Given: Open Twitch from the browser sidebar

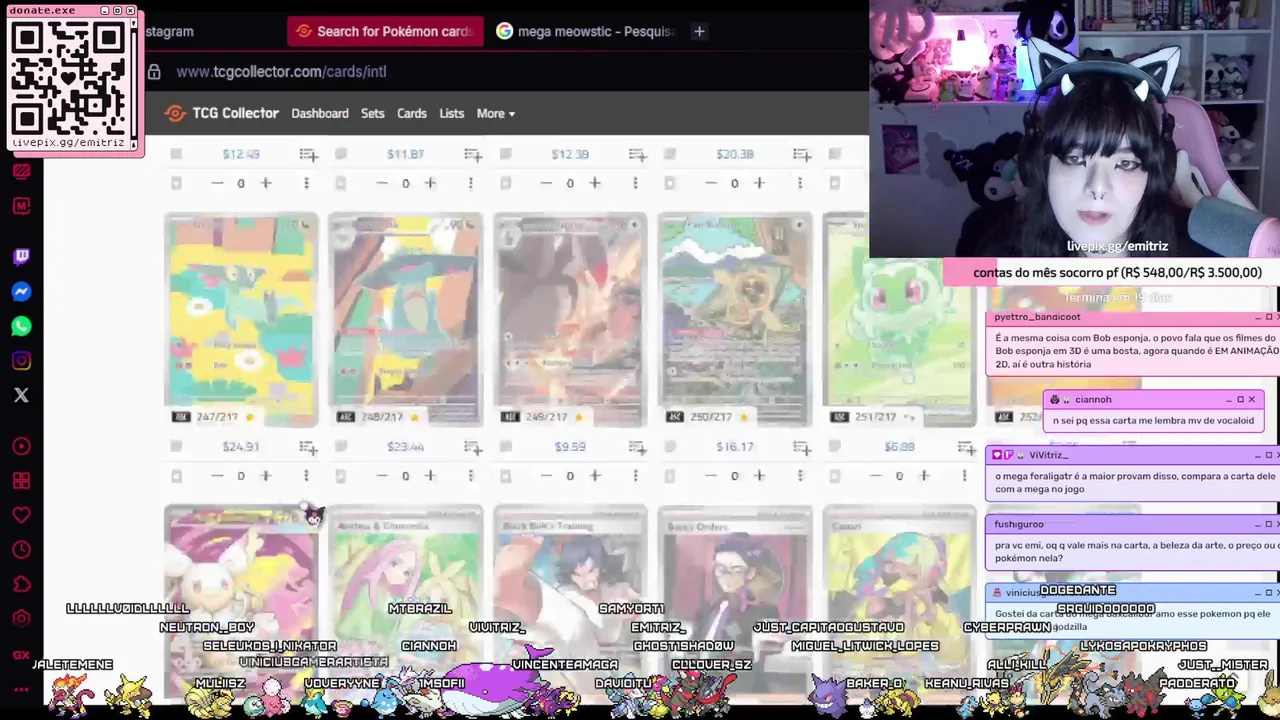Looking at the screenshot, I should point(21,256).
